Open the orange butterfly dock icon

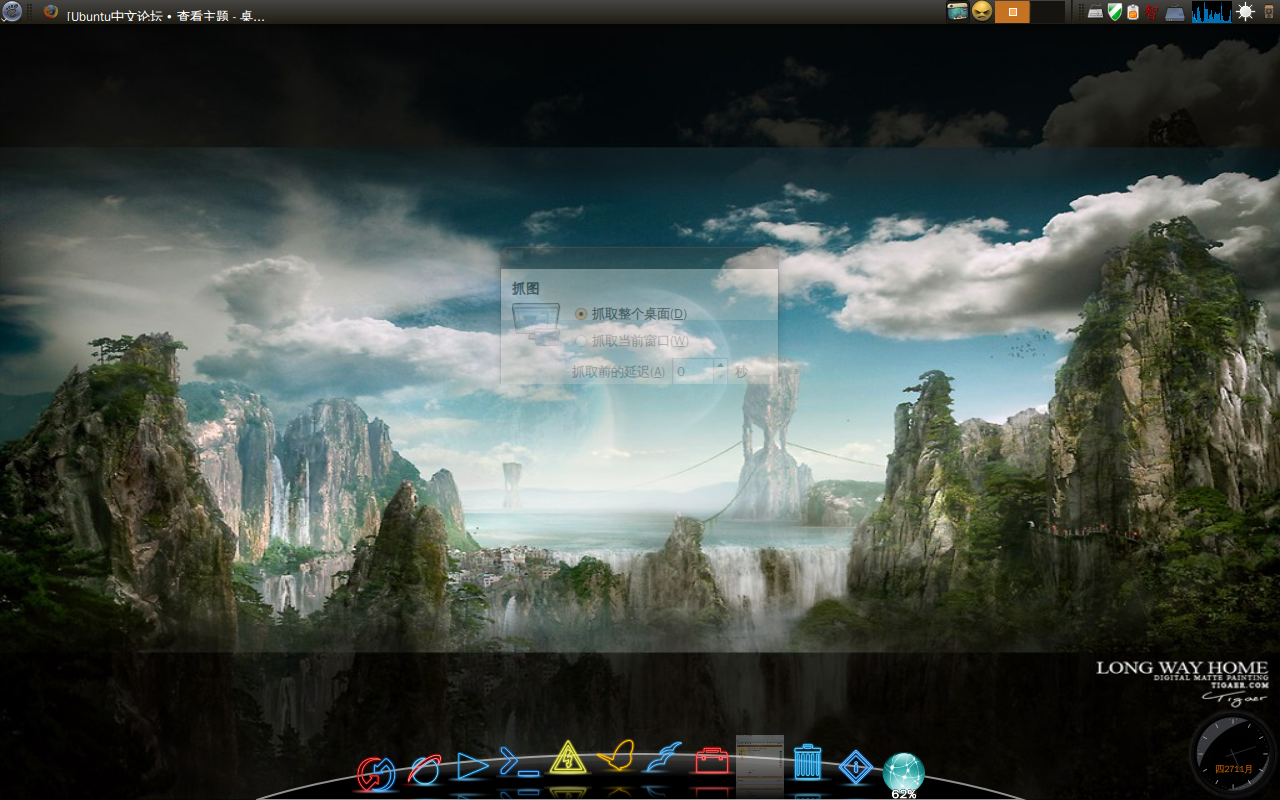(617, 755)
